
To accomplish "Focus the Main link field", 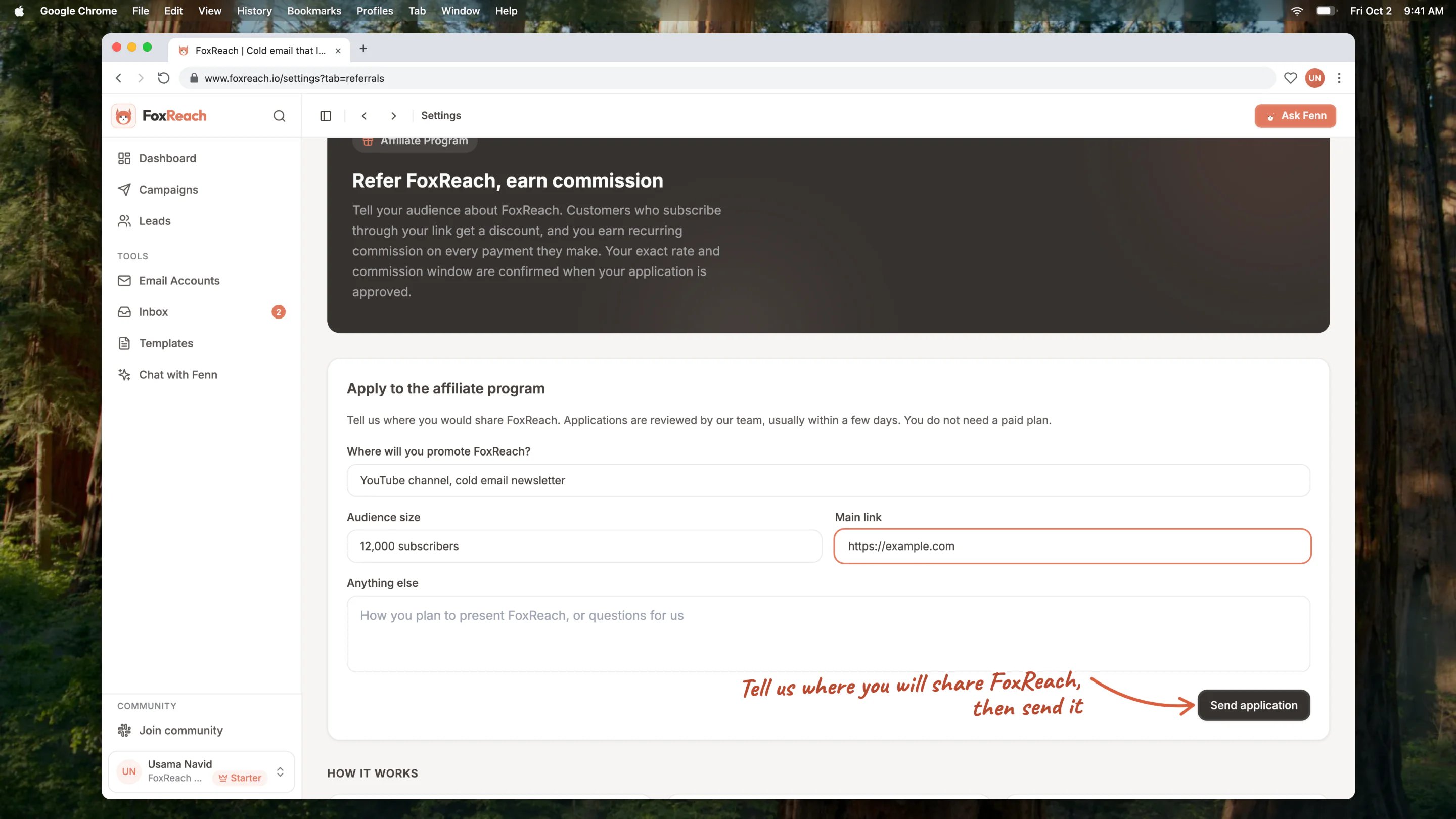I will (x=1072, y=546).
